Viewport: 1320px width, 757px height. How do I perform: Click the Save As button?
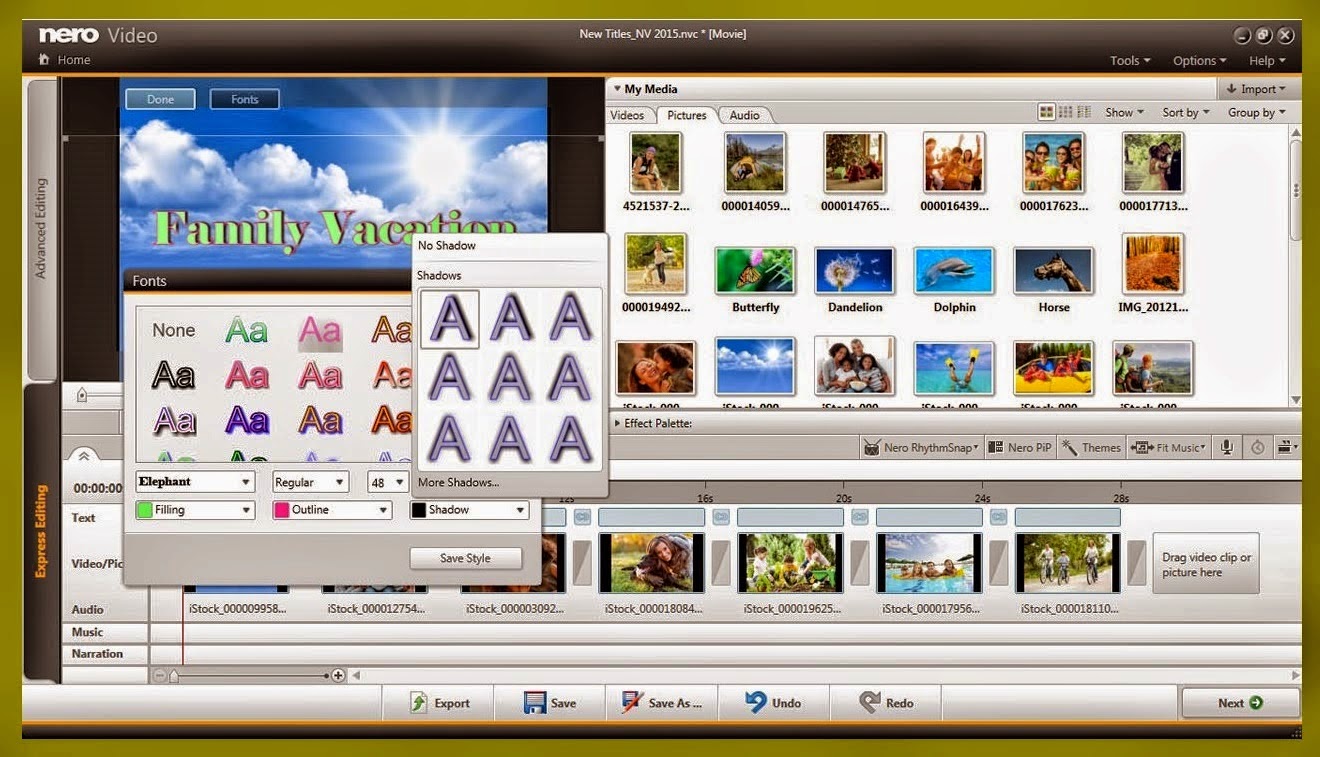tap(661, 703)
